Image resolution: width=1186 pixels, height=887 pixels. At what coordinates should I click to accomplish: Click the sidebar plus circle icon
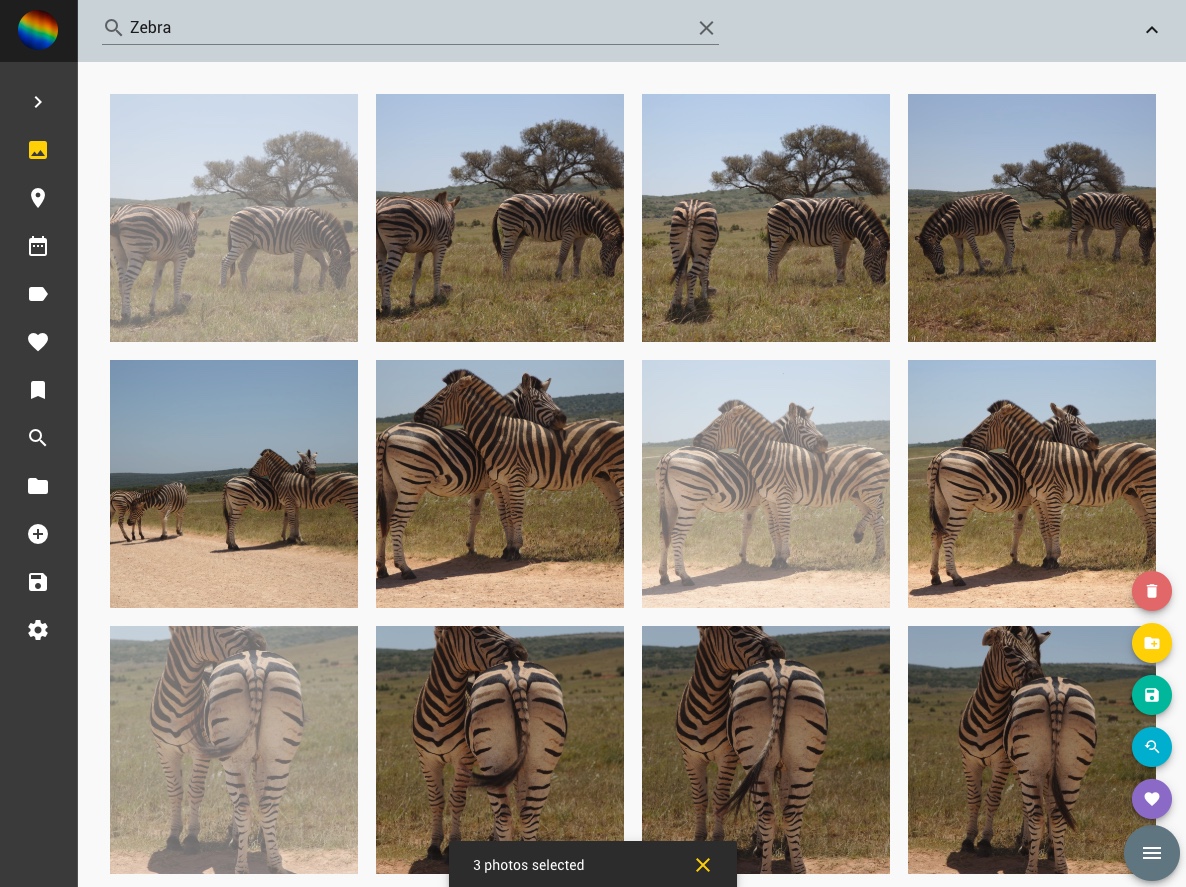pyautogui.click(x=38, y=534)
